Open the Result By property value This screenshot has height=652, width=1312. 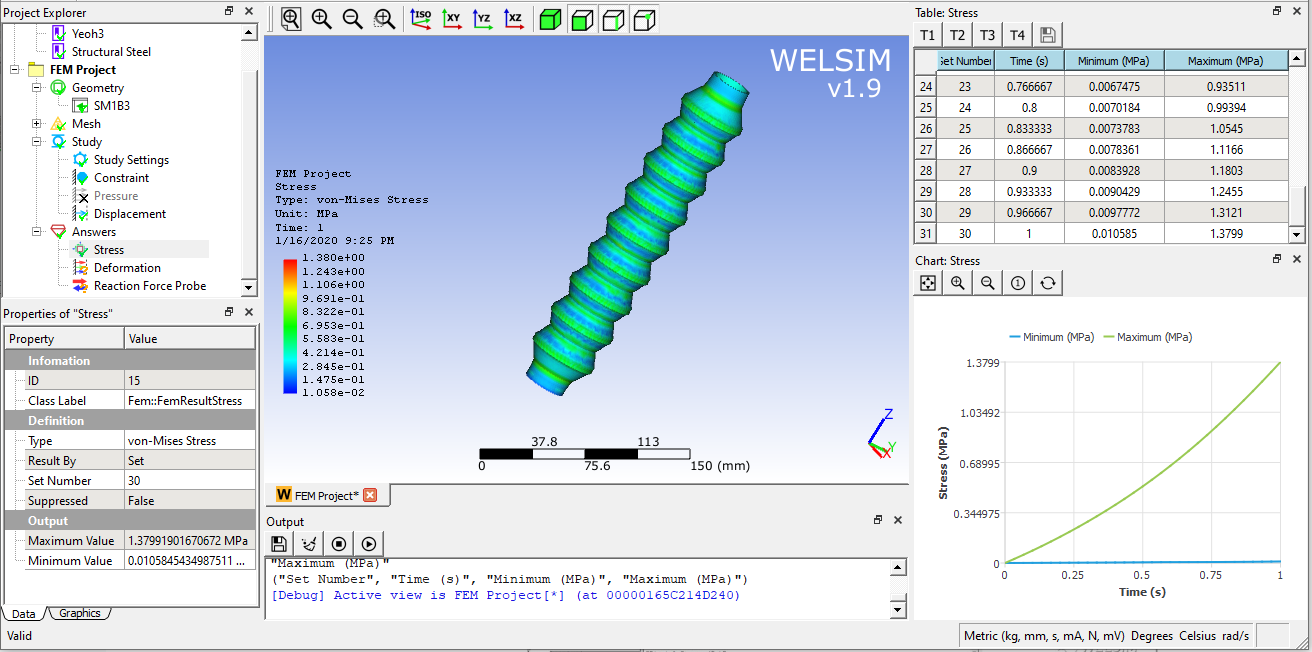tap(189, 461)
